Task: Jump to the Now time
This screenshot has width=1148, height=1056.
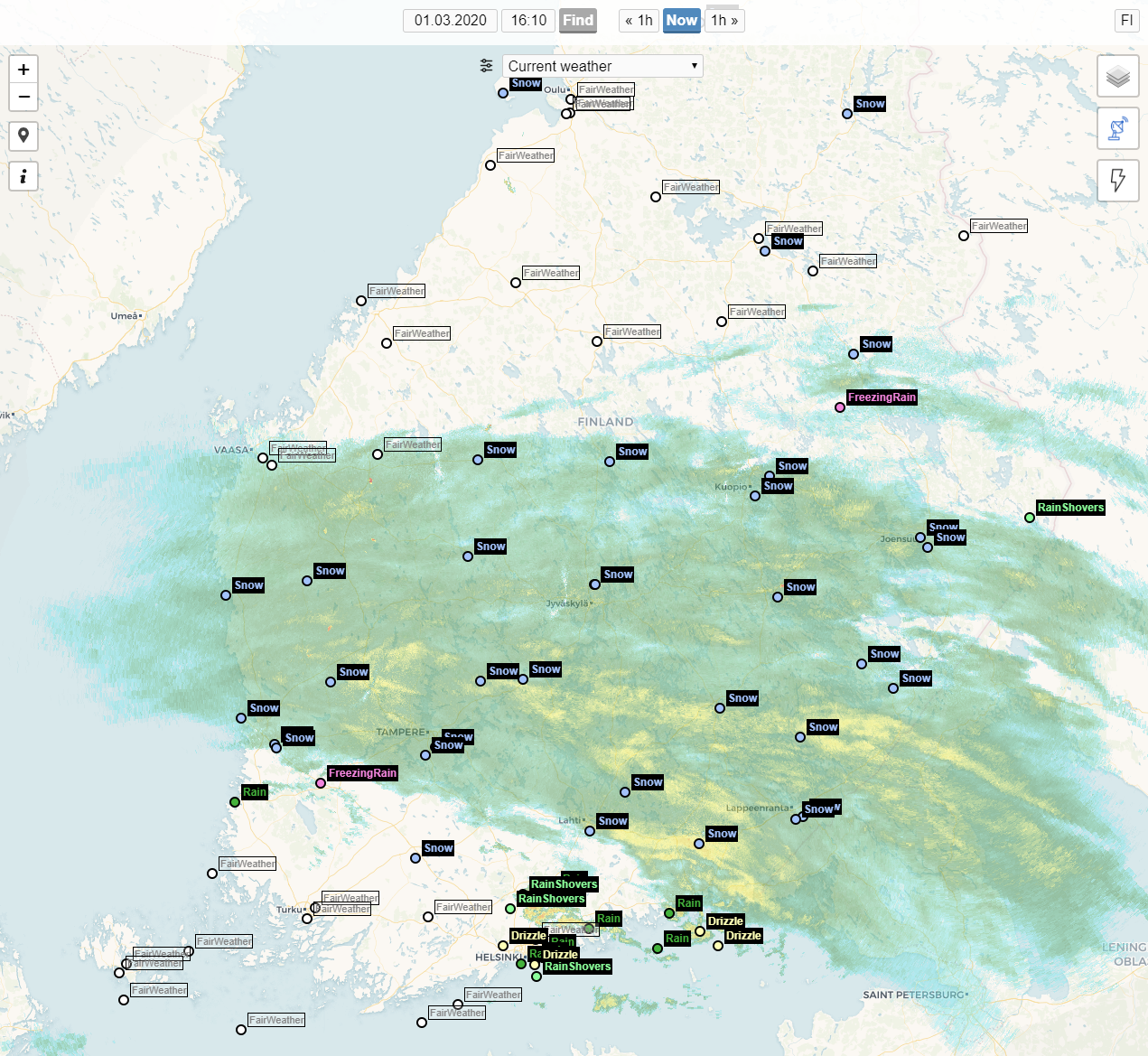Action: pos(682,21)
